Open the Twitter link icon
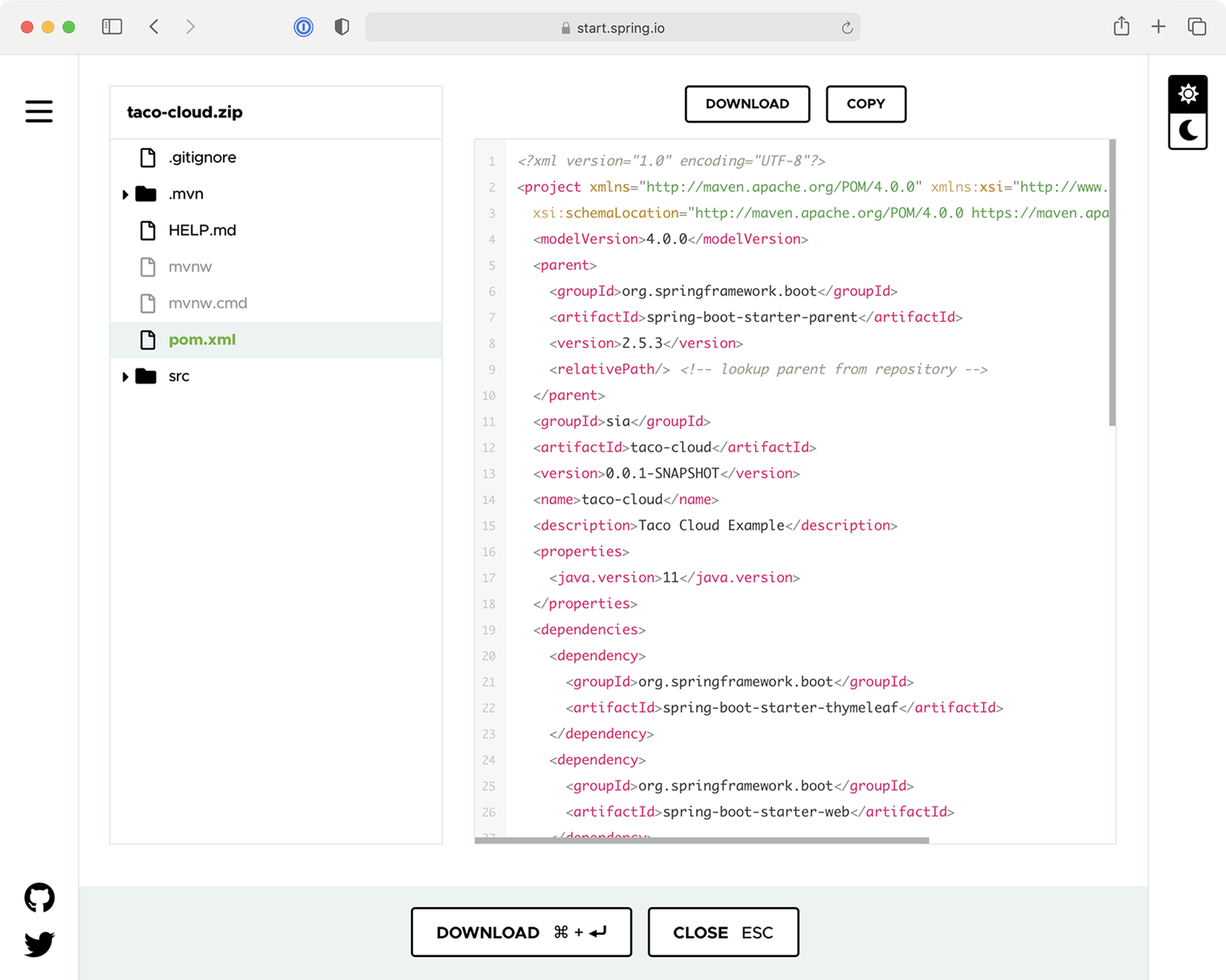 tap(39, 943)
